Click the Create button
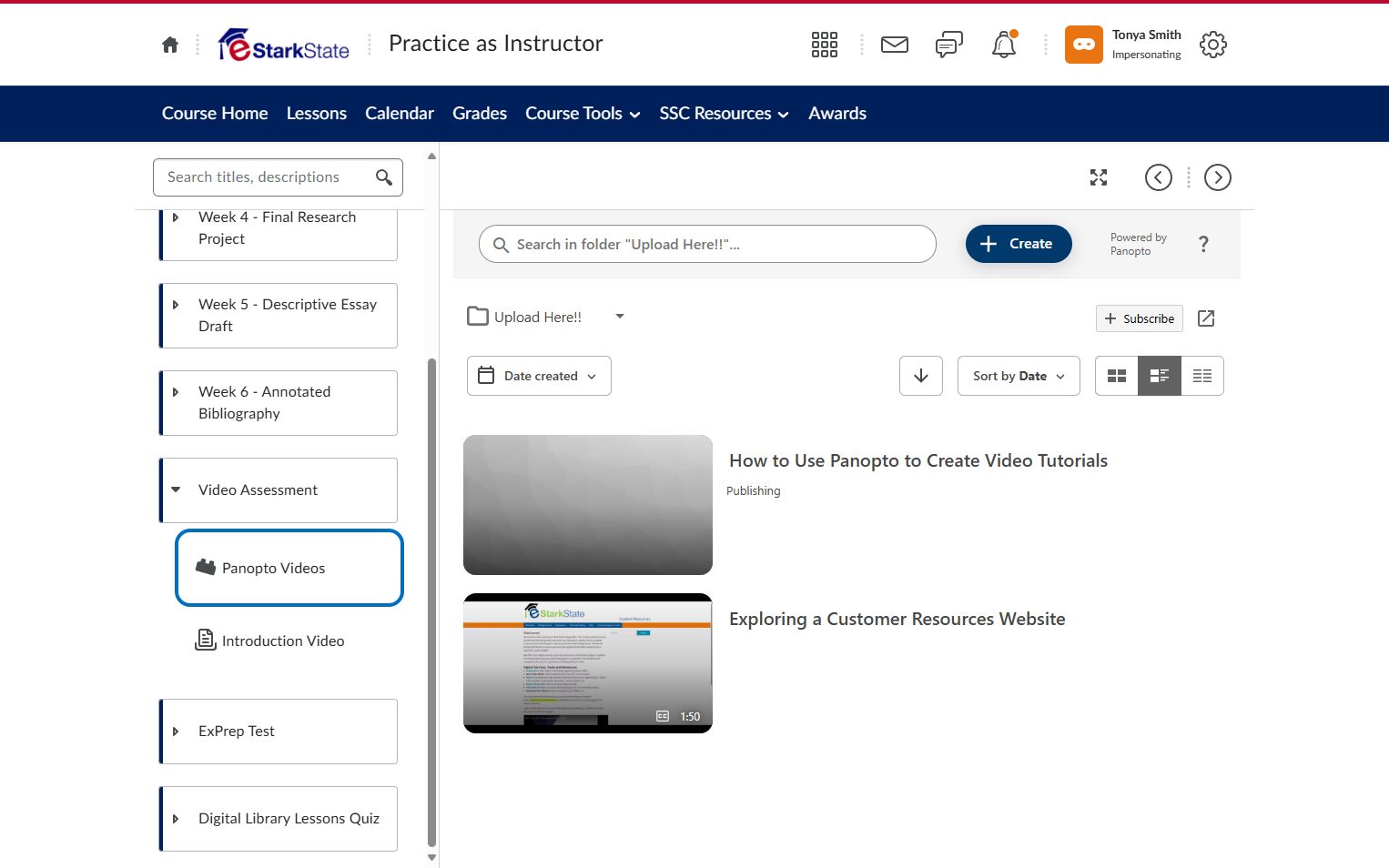The width and height of the screenshot is (1389, 868). 1019,244
